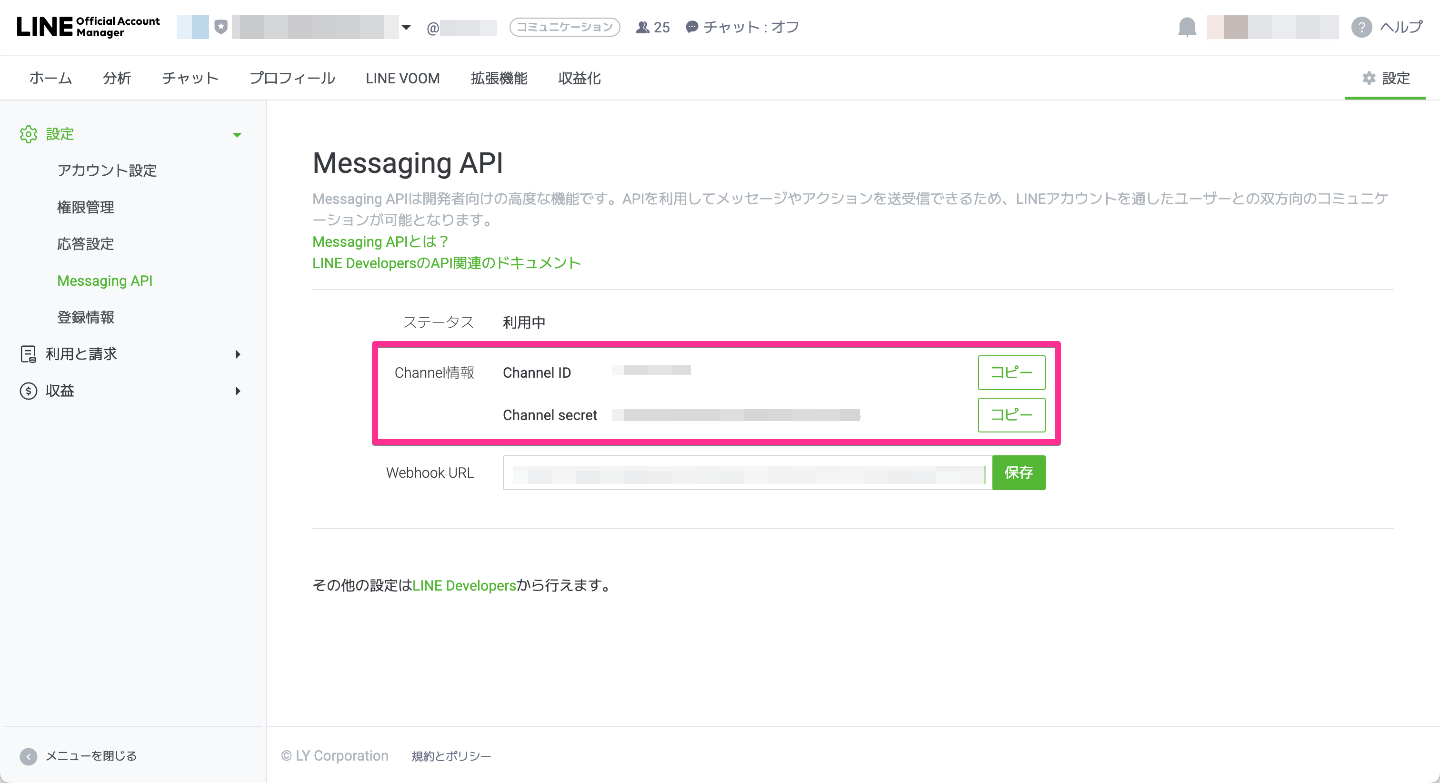The image size is (1440, 783).
Task: Expand the 利用と請求 submenu arrow
Action: point(238,354)
